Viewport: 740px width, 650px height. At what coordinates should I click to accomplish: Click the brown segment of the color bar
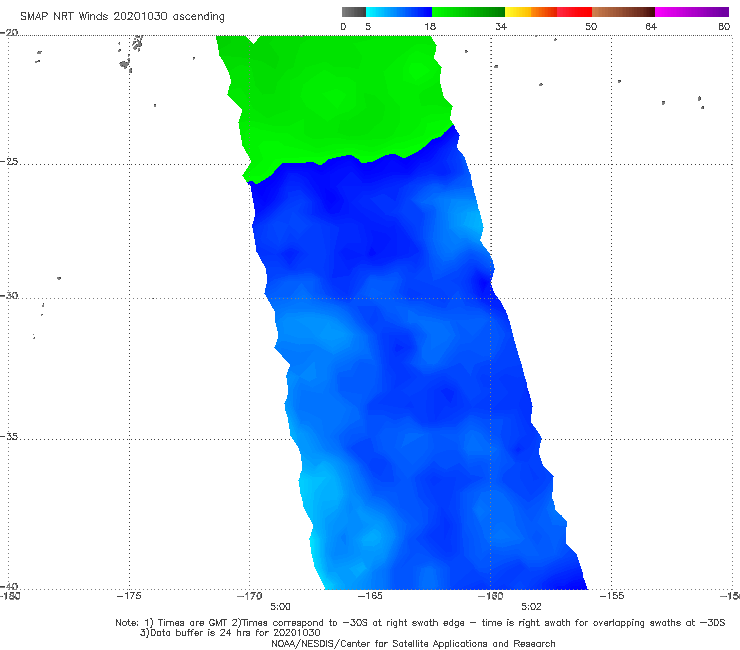coord(623,12)
